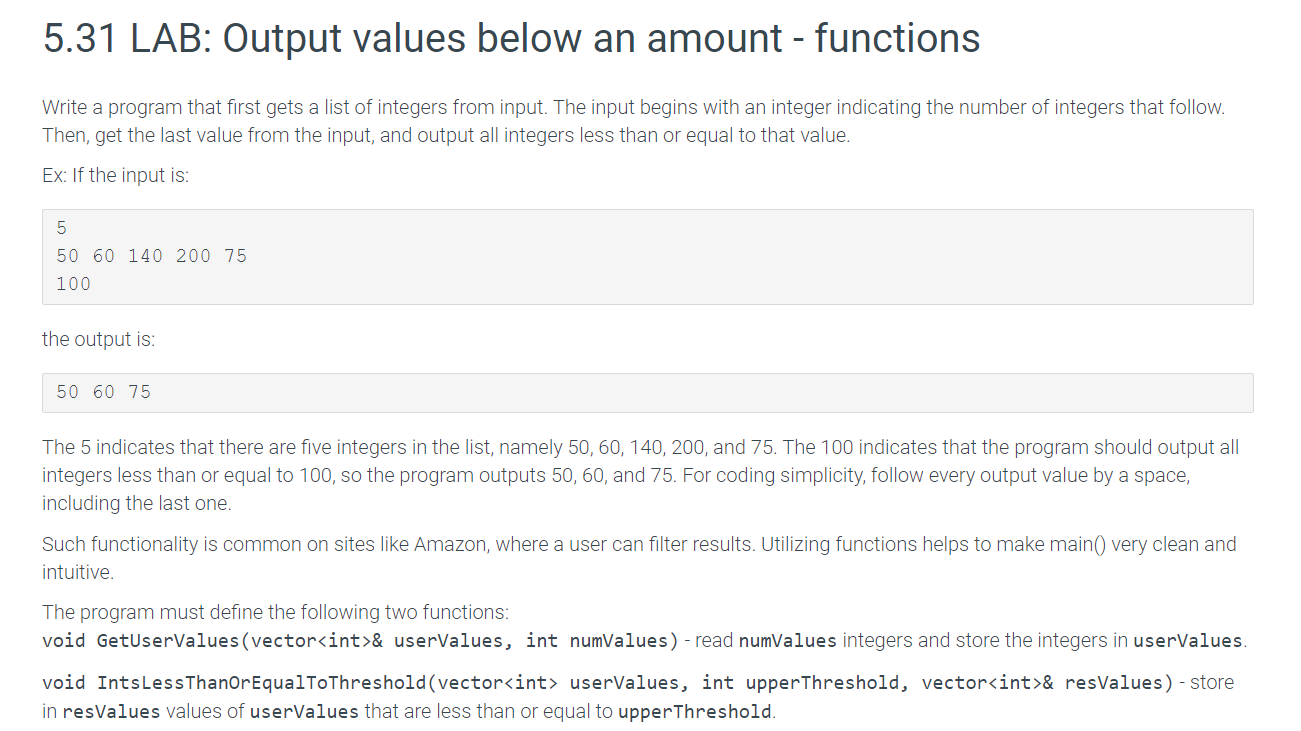Click "The program must define" sentence
1301x731 pixels.
[x=275, y=612]
